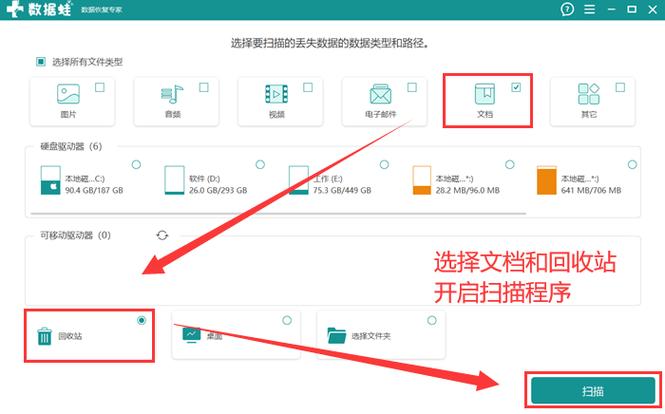Click the 75.3 GB/449 GB capacity text

point(342,190)
